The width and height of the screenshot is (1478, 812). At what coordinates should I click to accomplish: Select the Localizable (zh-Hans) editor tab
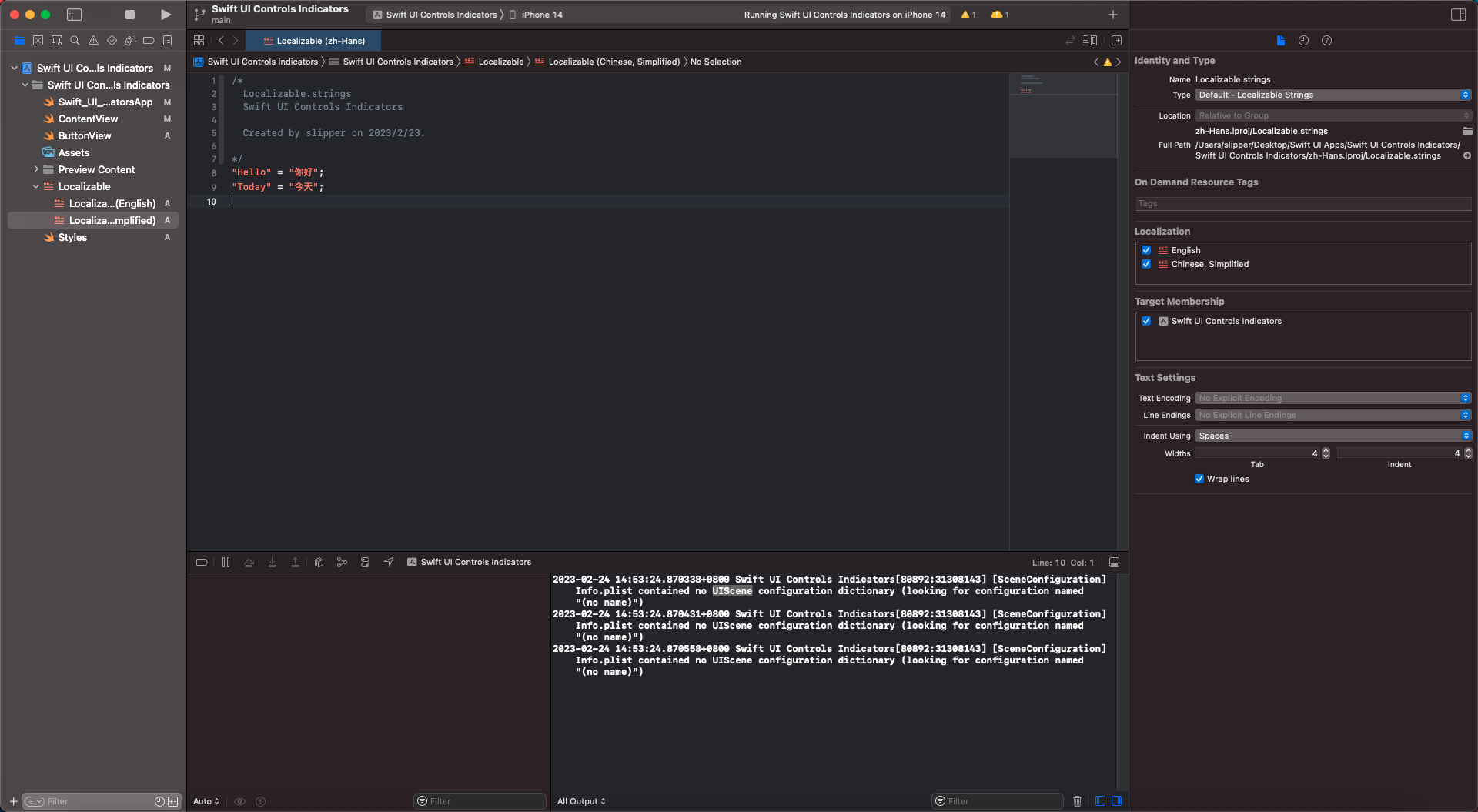pos(314,41)
